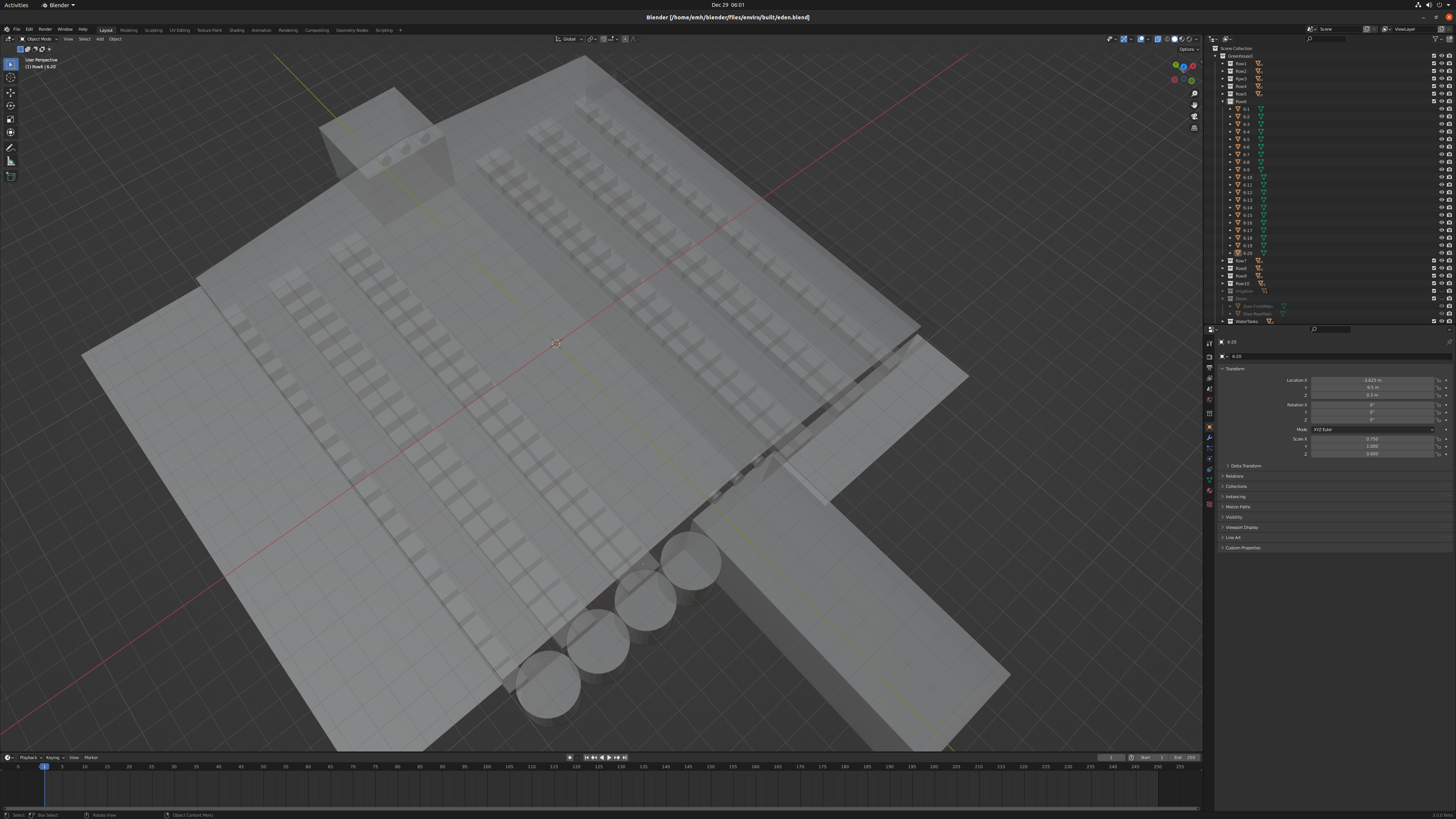Click the Z axis on navigation gizmo
The height and width of the screenshot is (819, 1456).
pos(1183,67)
